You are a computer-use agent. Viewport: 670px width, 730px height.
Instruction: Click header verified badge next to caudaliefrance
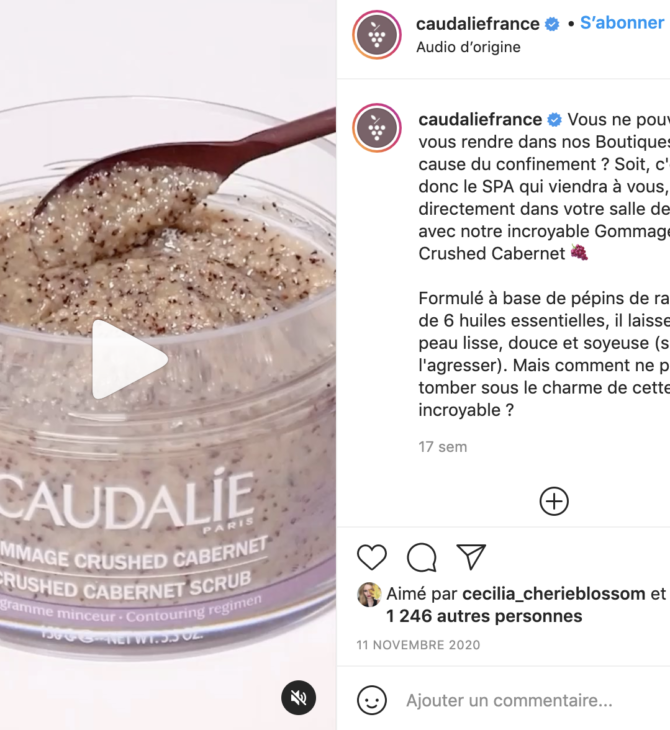tap(552, 24)
